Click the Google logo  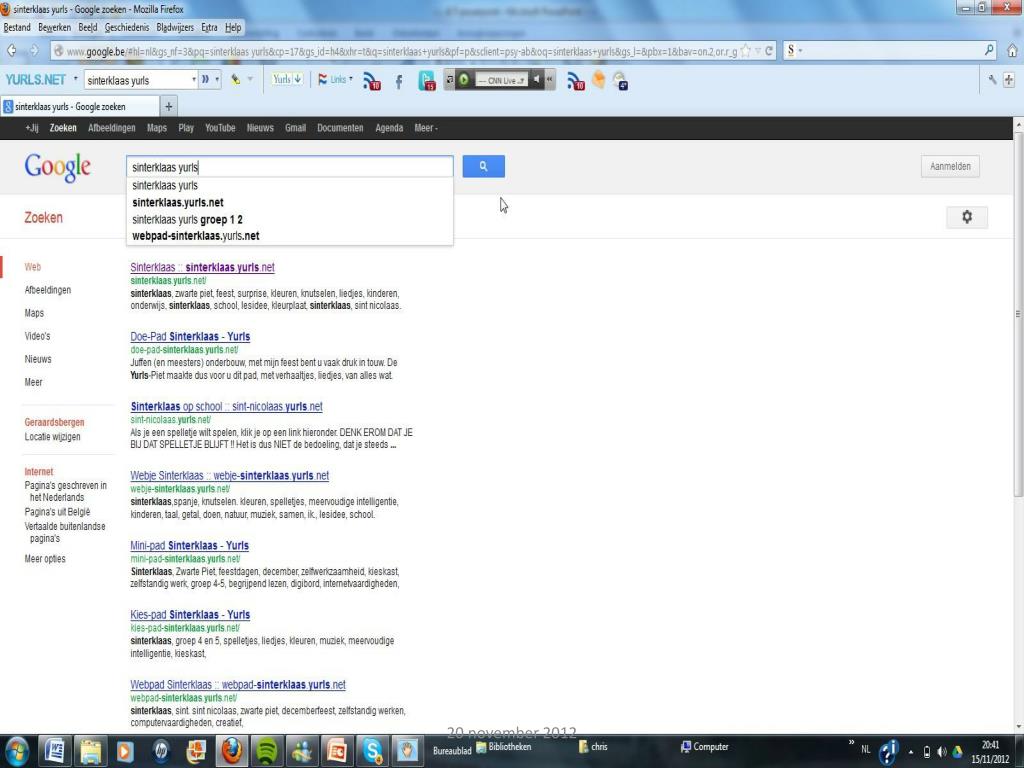click(57, 168)
